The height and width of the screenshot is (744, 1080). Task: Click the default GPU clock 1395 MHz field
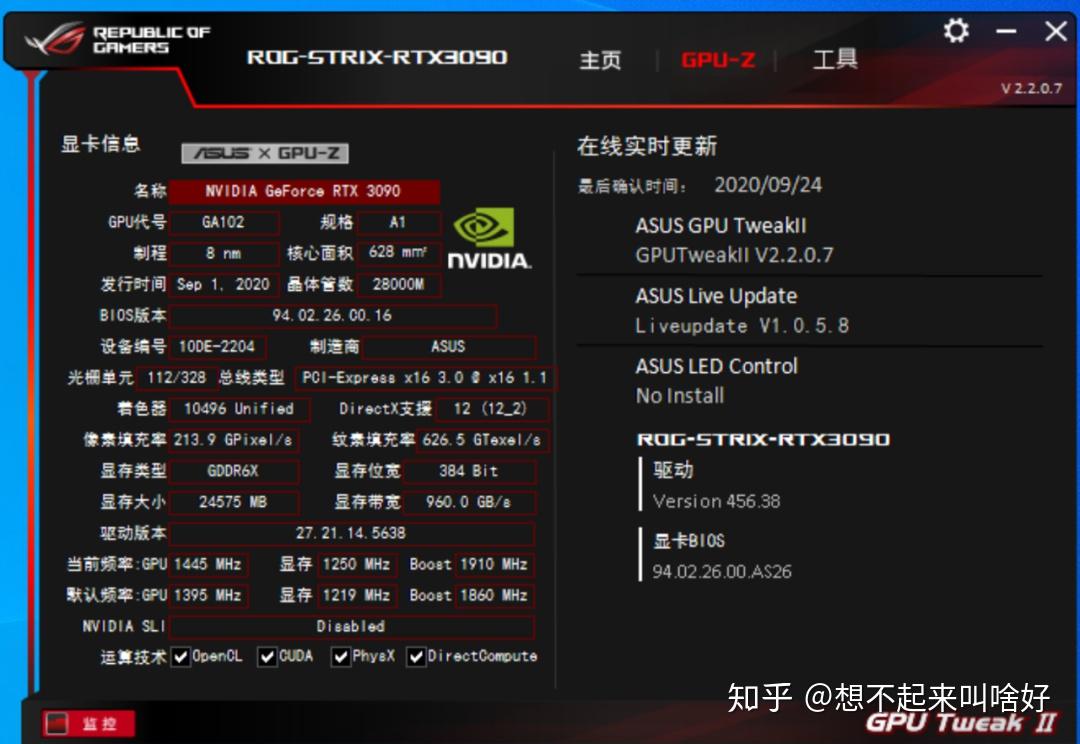click(x=209, y=596)
